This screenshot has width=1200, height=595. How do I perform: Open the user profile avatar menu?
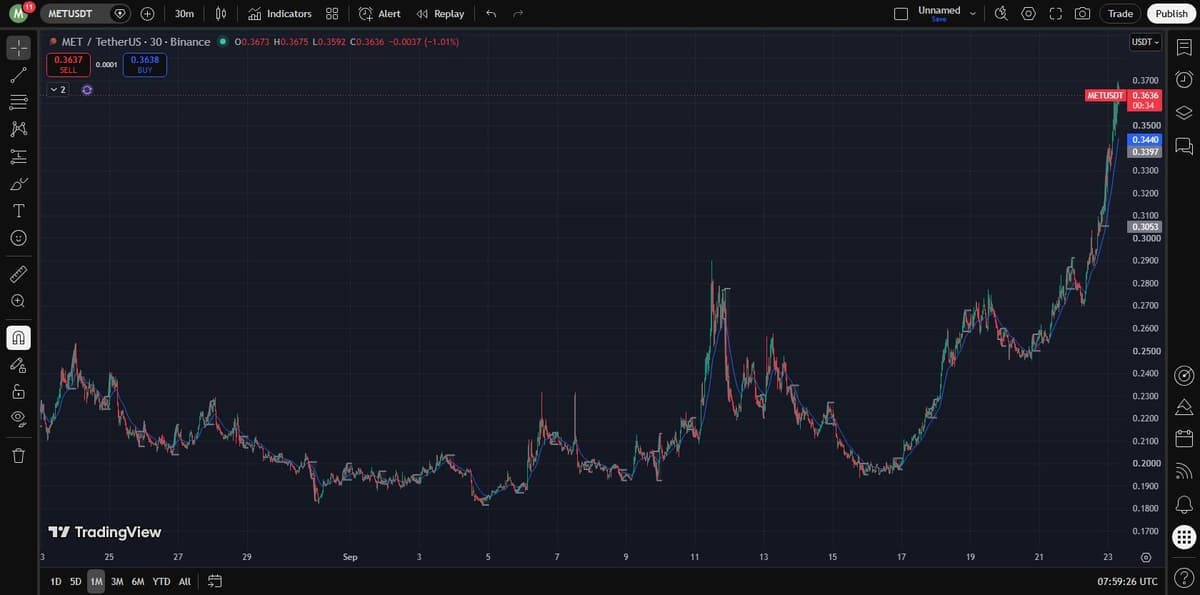click(x=18, y=14)
